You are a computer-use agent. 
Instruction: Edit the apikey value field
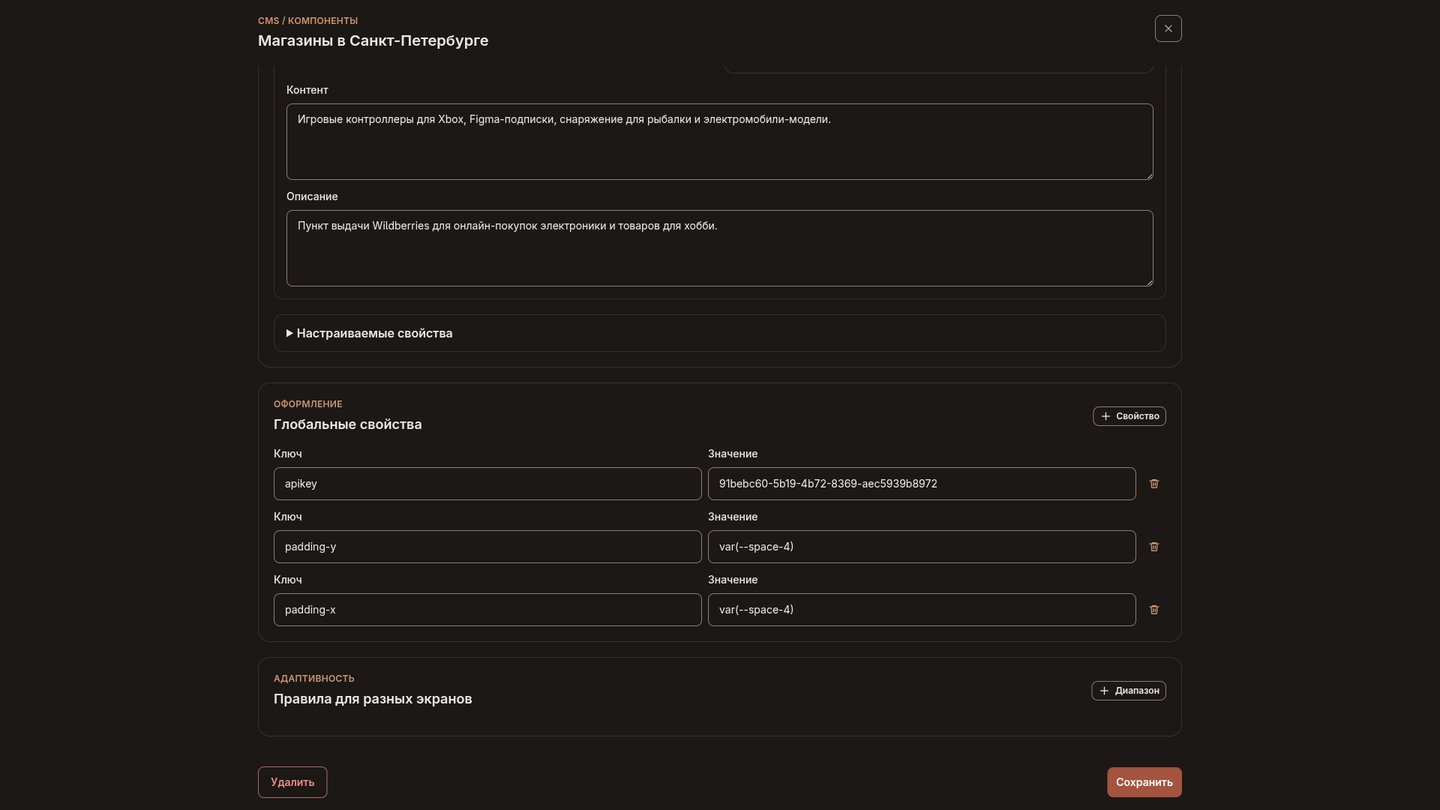pyautogui.click(x=922, y=484)
